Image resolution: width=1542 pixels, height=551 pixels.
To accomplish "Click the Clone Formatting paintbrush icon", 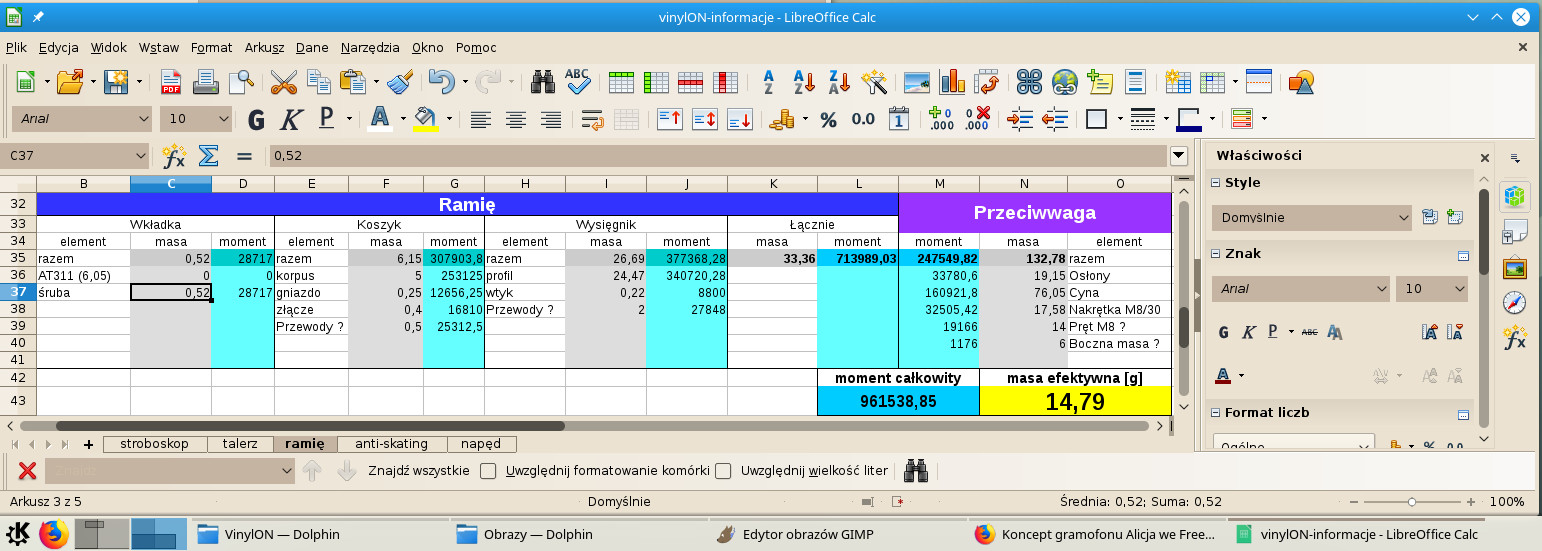I will click(400, 82).
